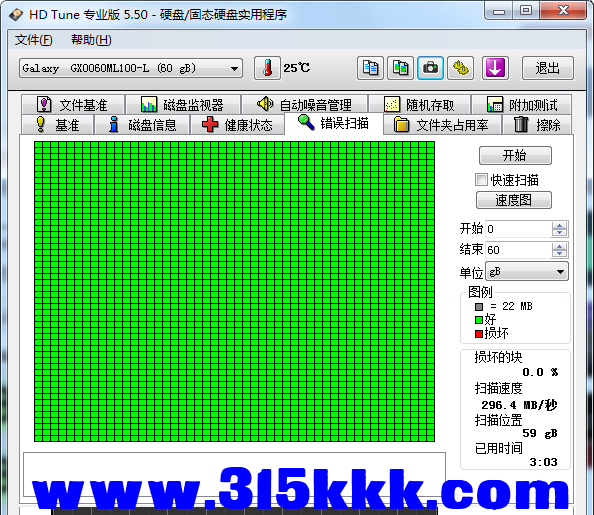Maximize the HD Tune window
Screen dimensions: 594x515
526,10
